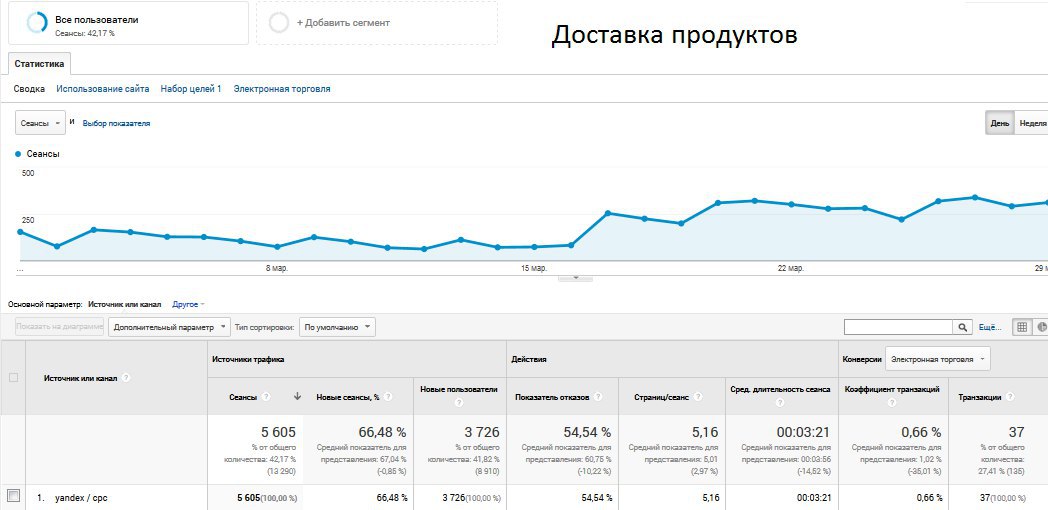Collapse the chart using the small arrow handle
1048x510 pixels.
click(575, 277)
